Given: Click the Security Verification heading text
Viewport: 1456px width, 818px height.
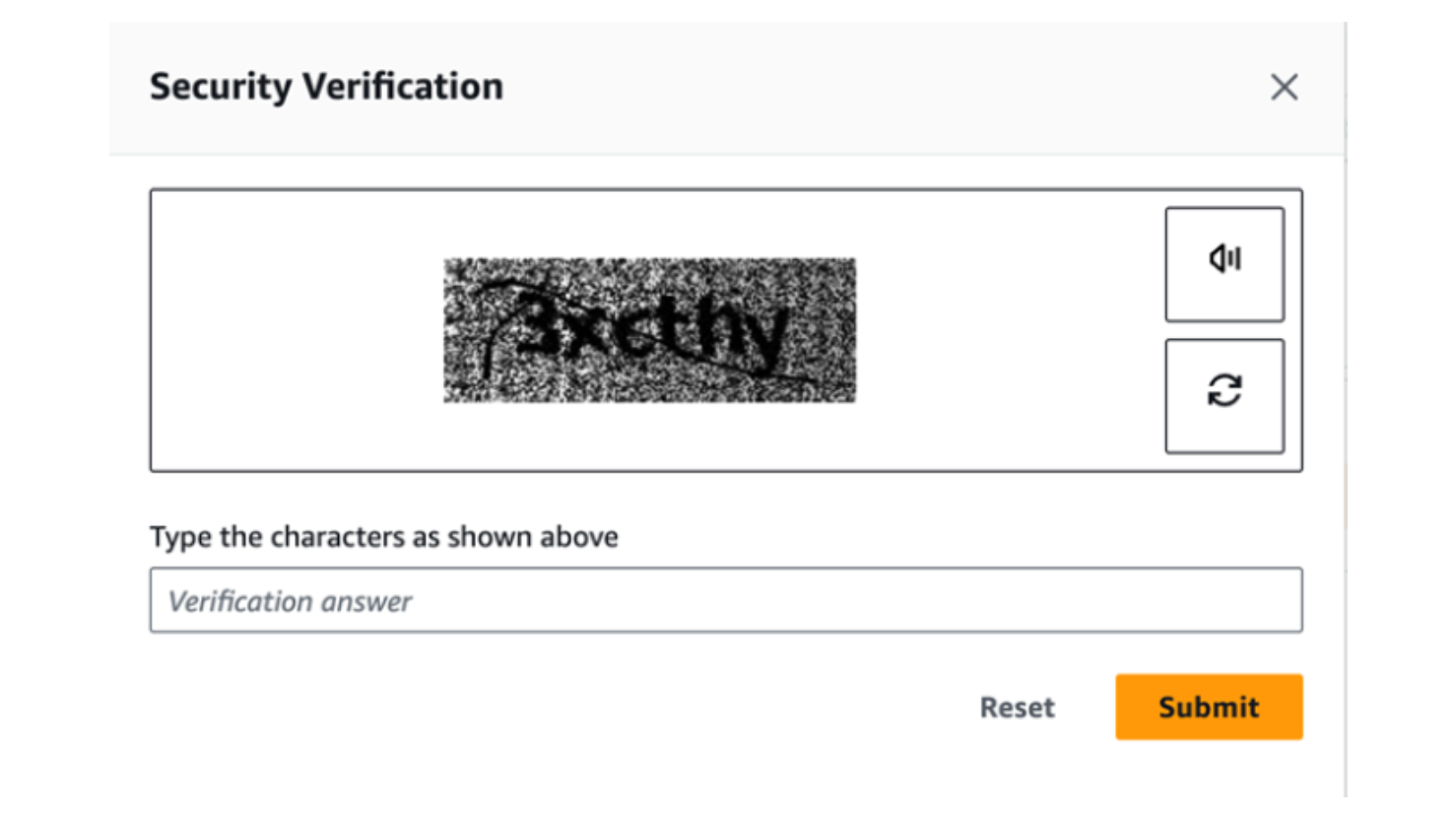Looking at the screenshot, I should tap(326, 87).
